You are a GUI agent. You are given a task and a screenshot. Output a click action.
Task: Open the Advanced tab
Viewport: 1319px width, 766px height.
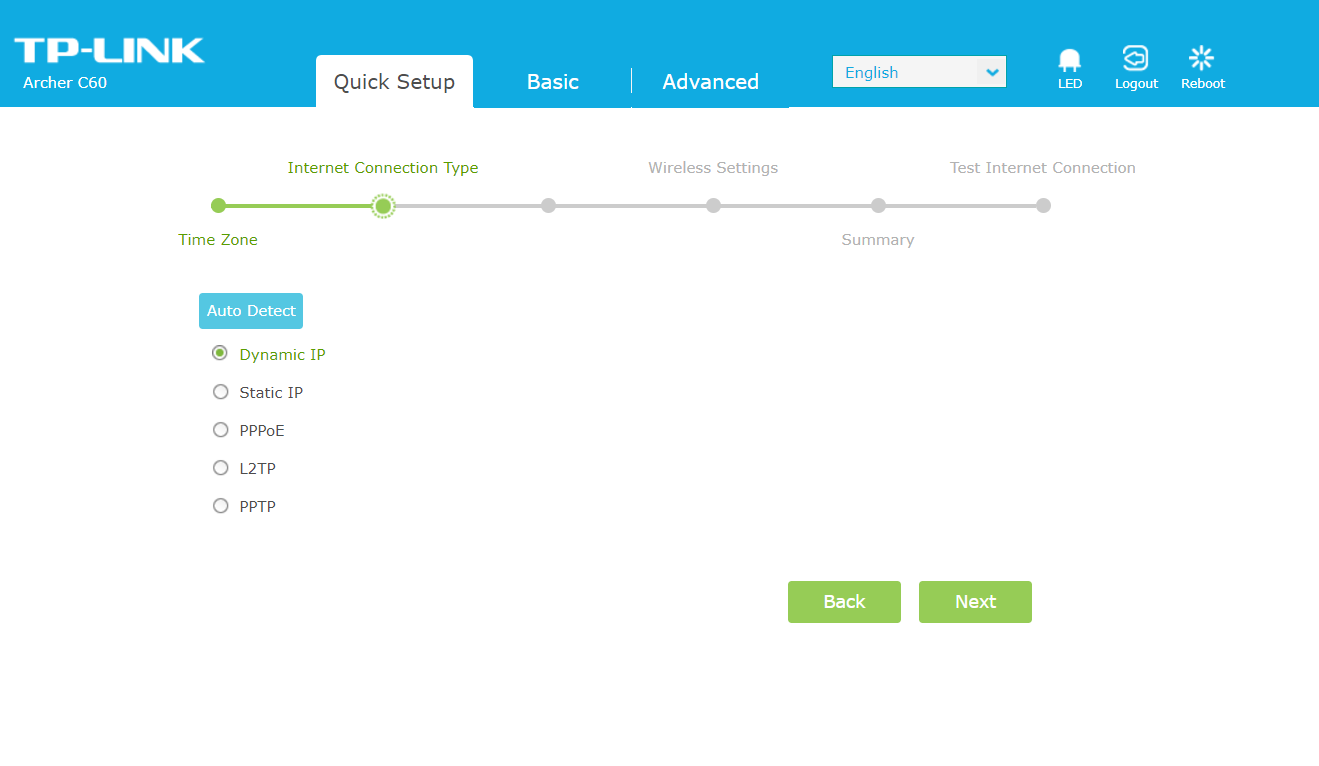pyautogui.click(x=710, y=82)
